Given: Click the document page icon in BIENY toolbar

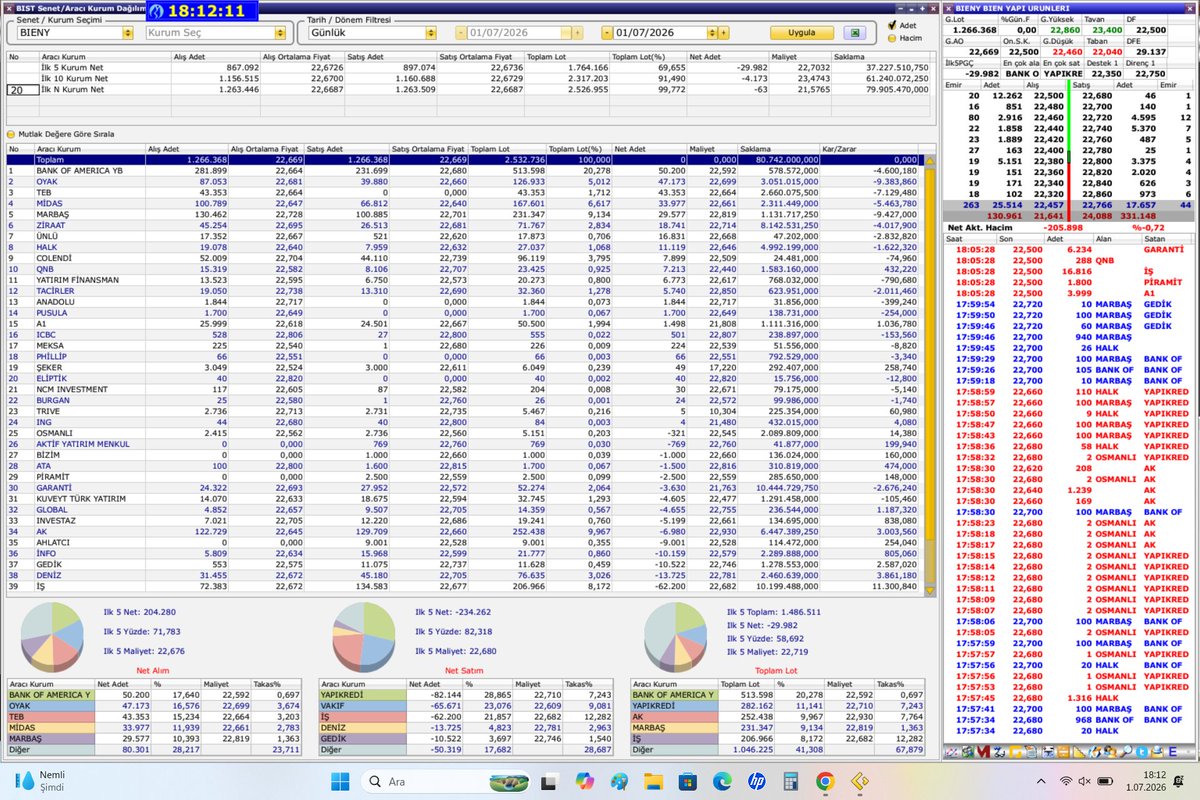Looking at the screenshot, I should [x=1031, y=751].
